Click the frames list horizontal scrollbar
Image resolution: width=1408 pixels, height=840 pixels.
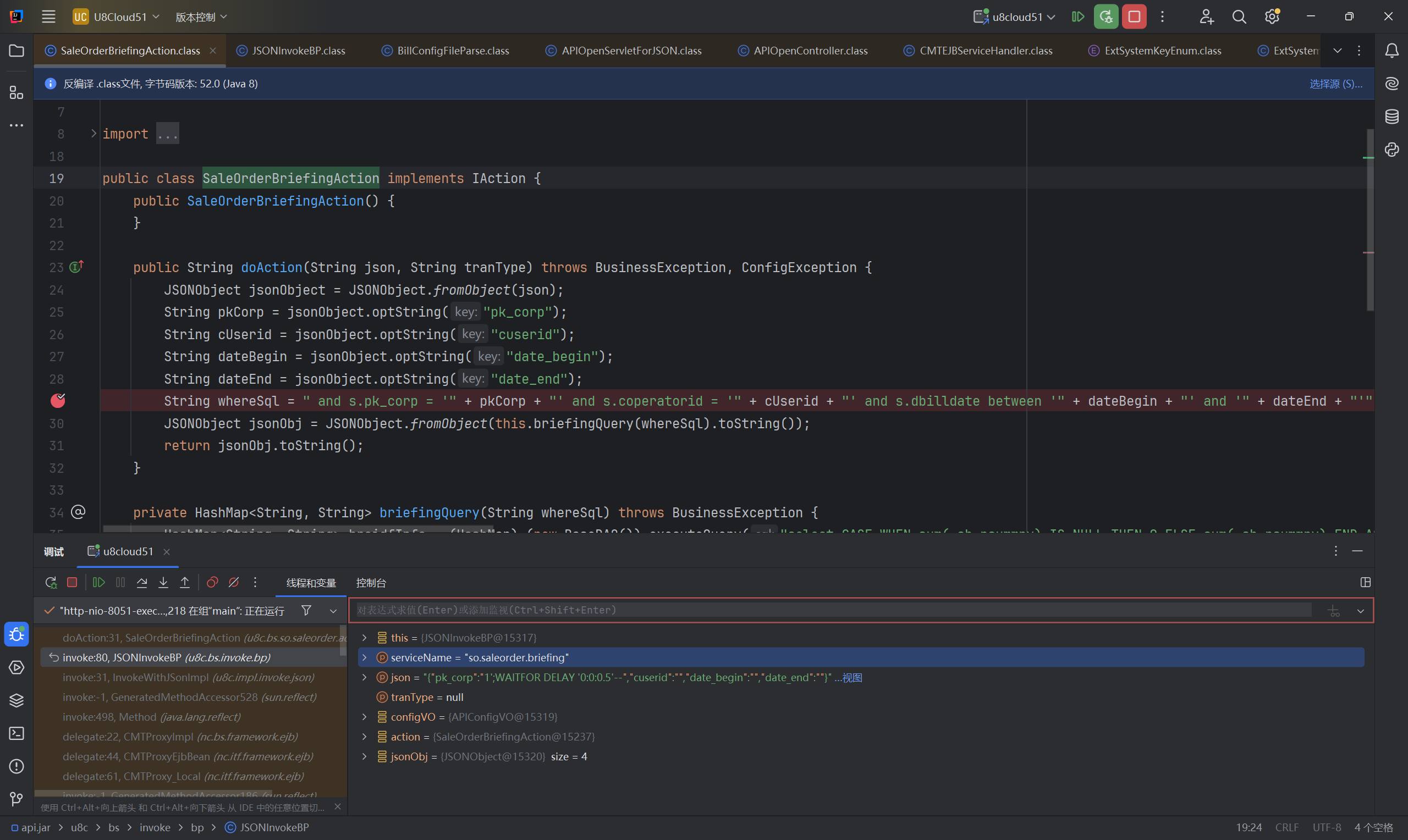[153, 794]
